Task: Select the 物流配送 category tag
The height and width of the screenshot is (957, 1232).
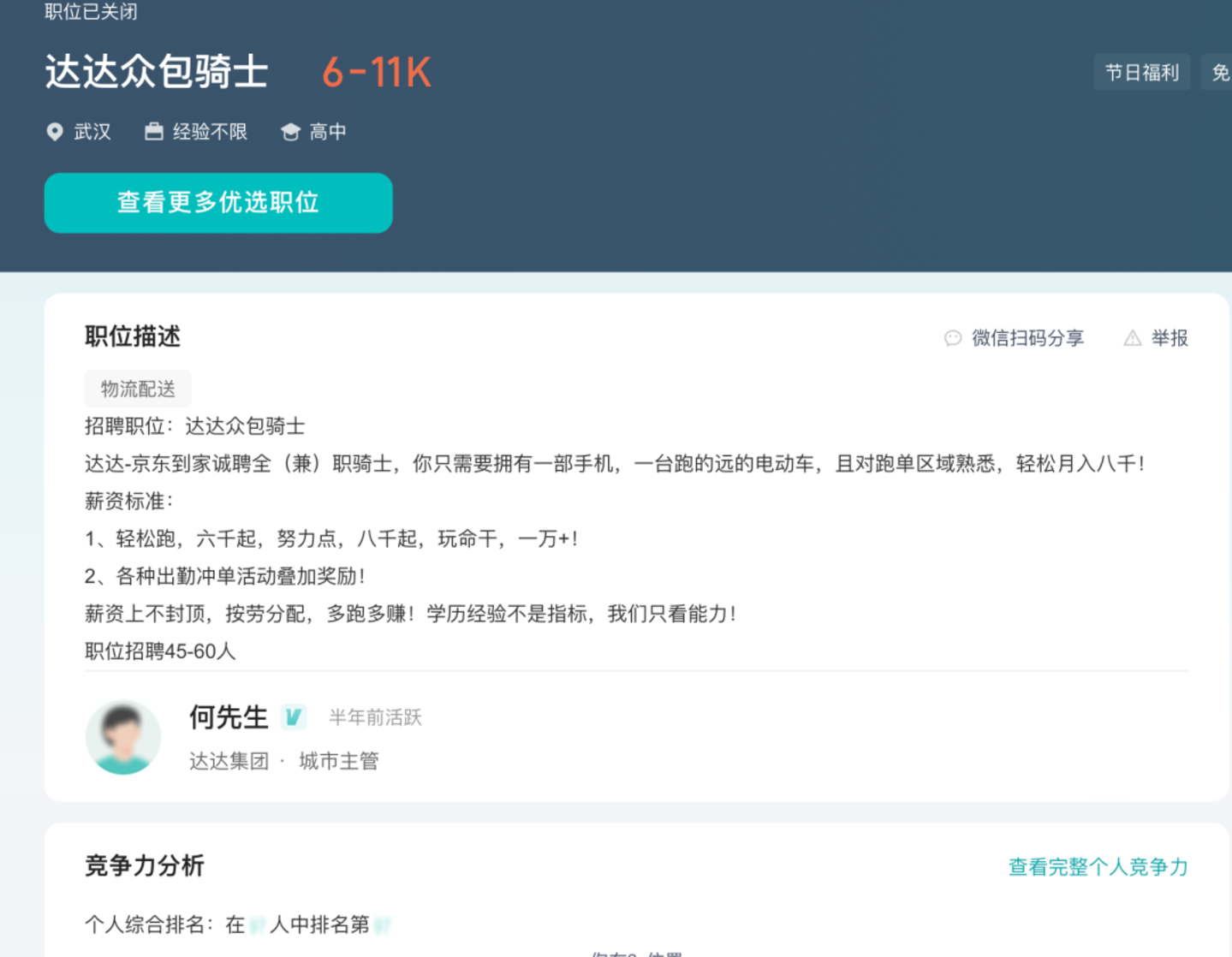Action: (138, 389)
